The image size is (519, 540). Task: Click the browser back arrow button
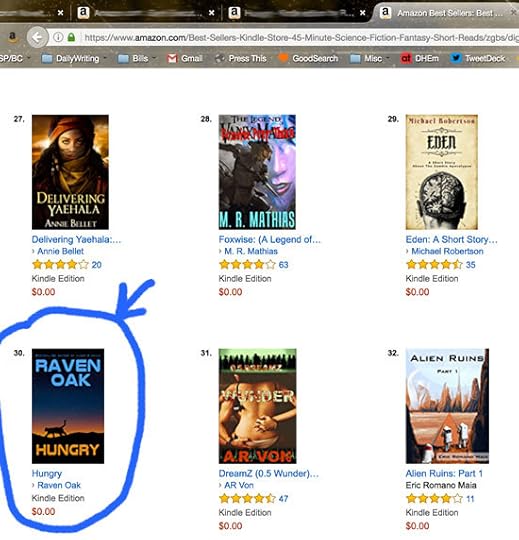tap(37, 37)
